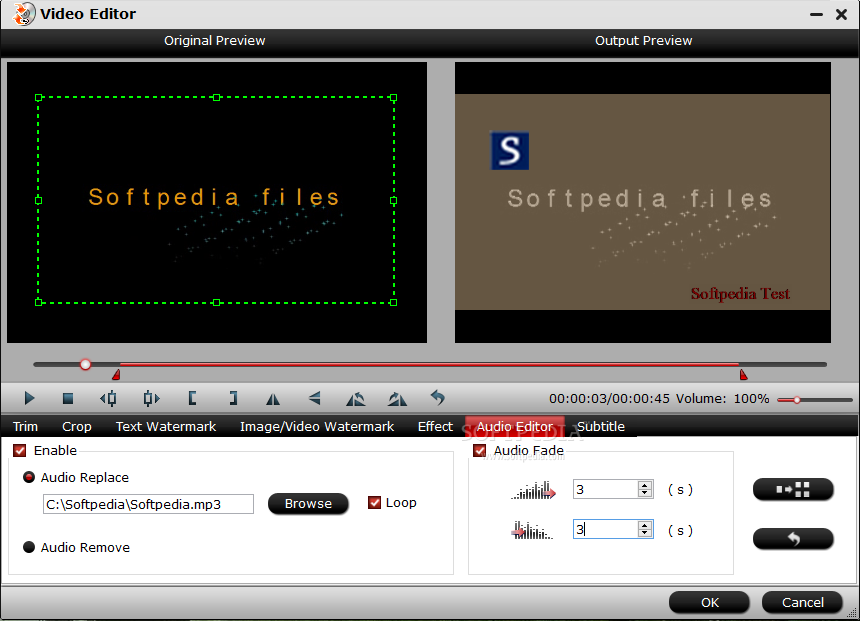Screen dimensions: 860x621
Task: Increase fade-in seconds with up arrow
Action: coord(645,485)
